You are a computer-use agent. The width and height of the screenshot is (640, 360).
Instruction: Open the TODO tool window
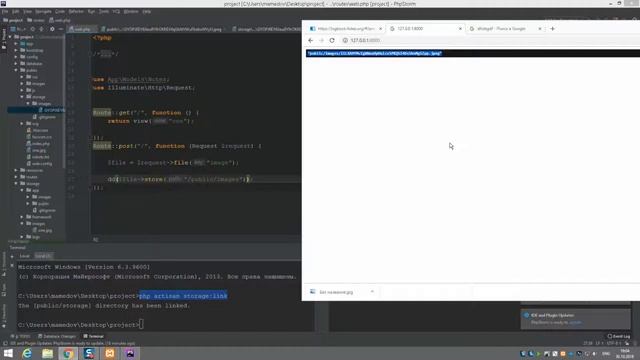tap(20, 336)
